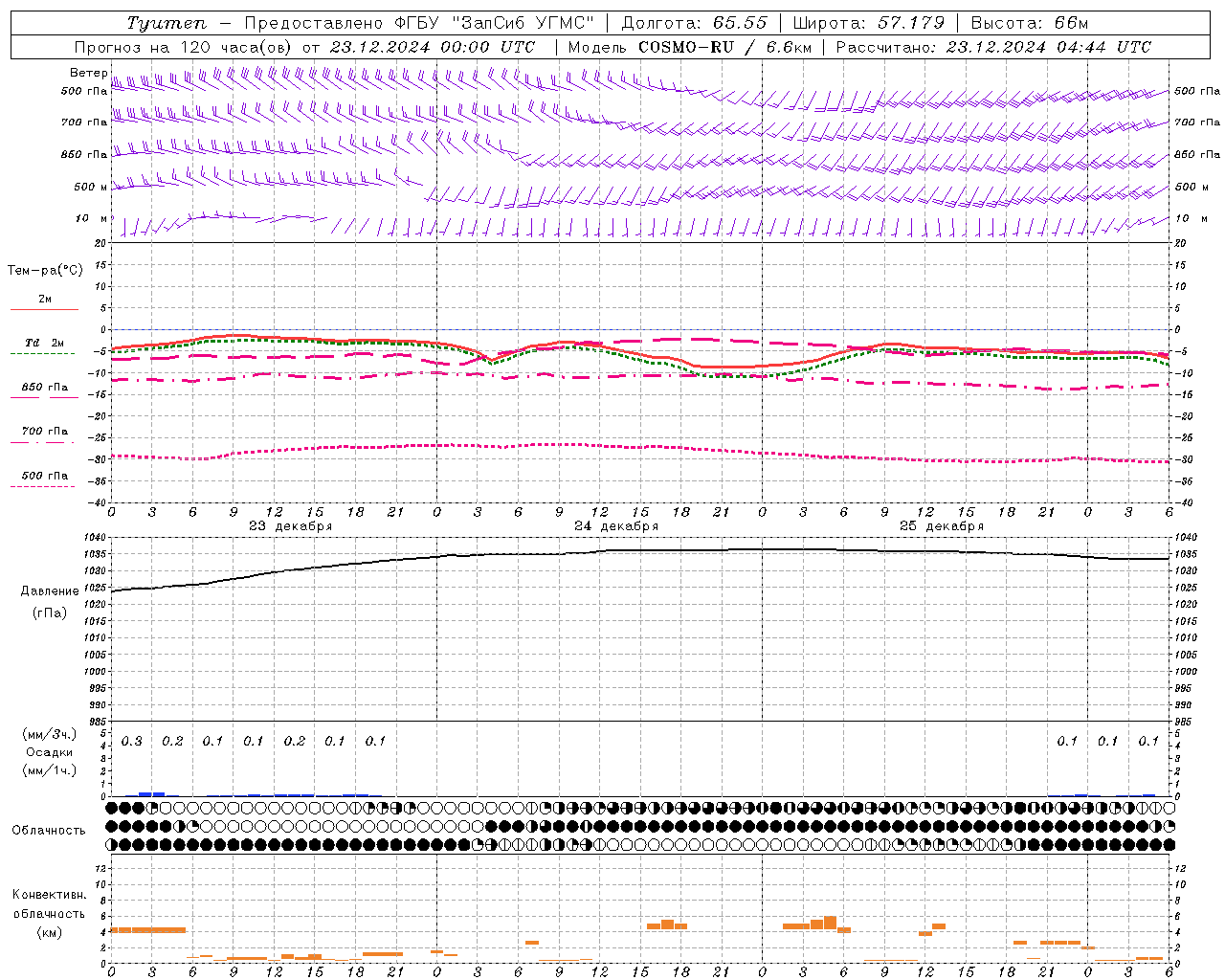
Task: Click "Прогноз на 120 часа(ов)" forecast text
Action: coord(185,47)
